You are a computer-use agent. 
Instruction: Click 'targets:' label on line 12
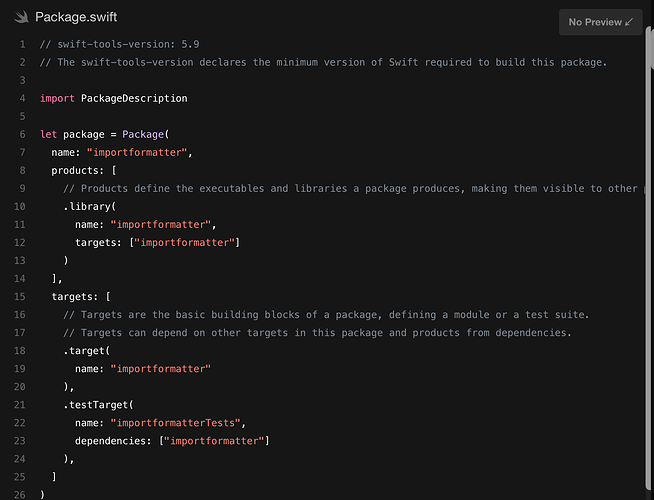click(98, 243)
